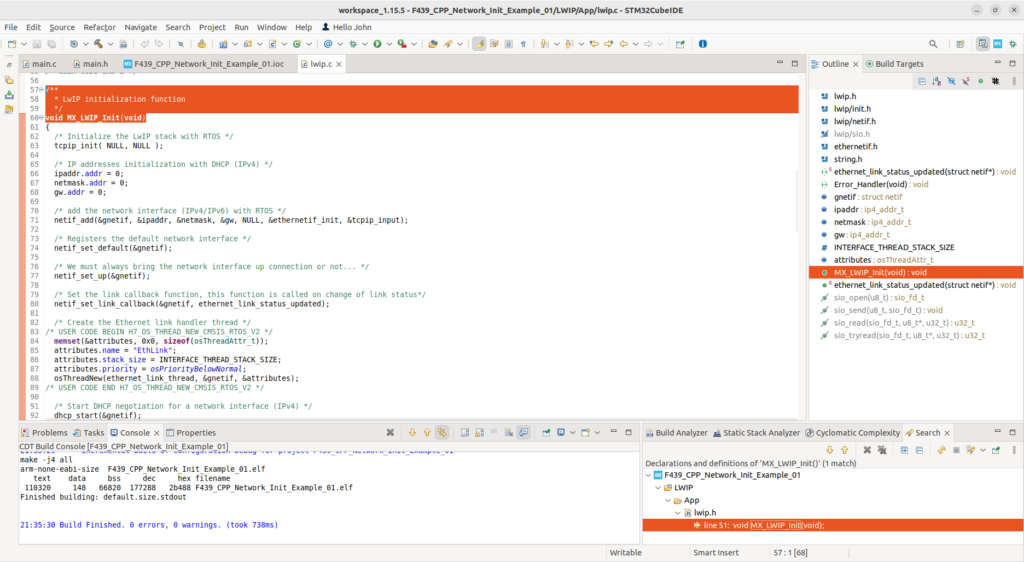The width and height of the screenshot is (1024, 562).
Task: Toggle Show Console on output change
Action: [x=524, y=432]
